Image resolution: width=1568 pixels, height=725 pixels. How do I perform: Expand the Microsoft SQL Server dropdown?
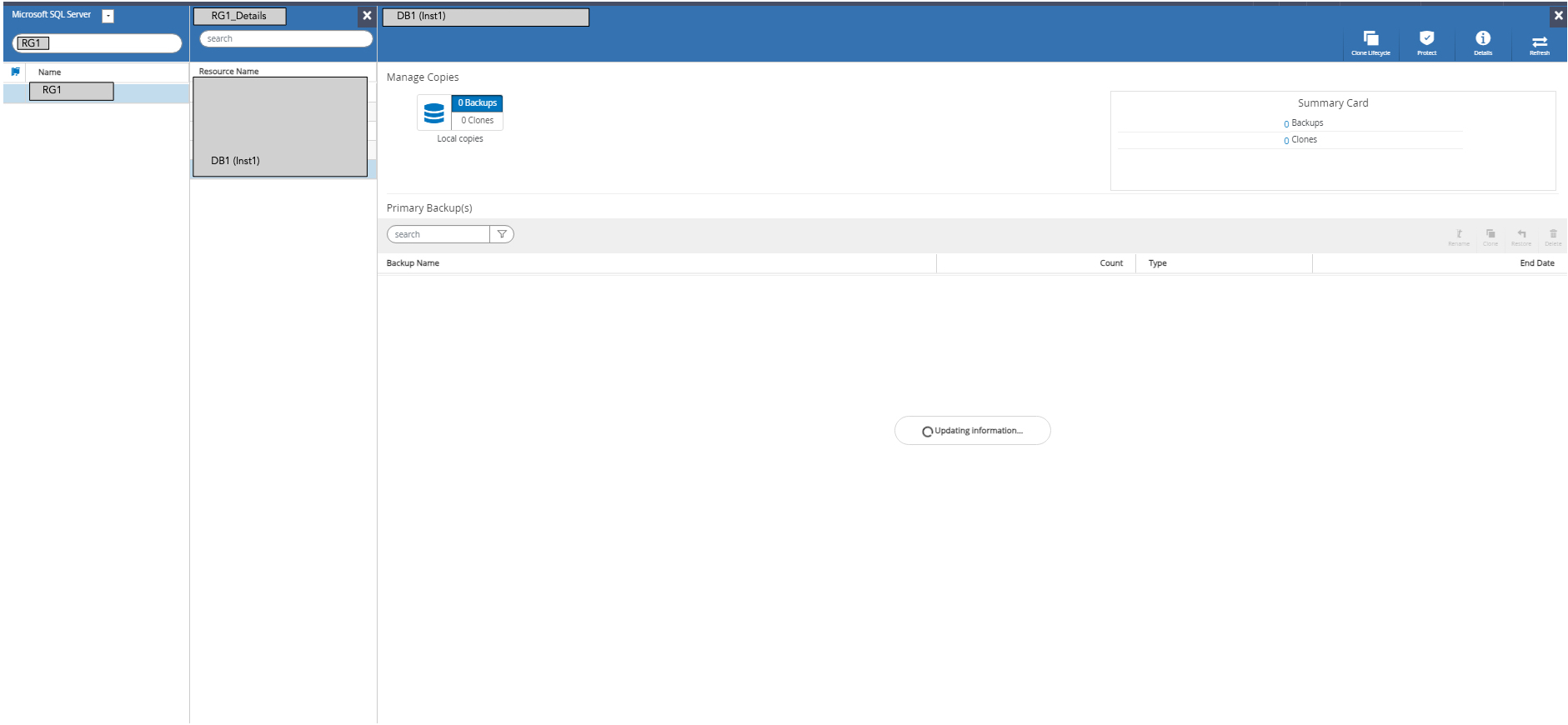coord(108,16)
